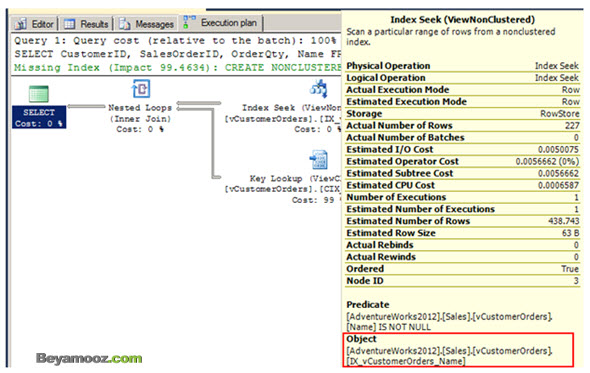Click the SELECT CustomerID query text line

(177, 54)
